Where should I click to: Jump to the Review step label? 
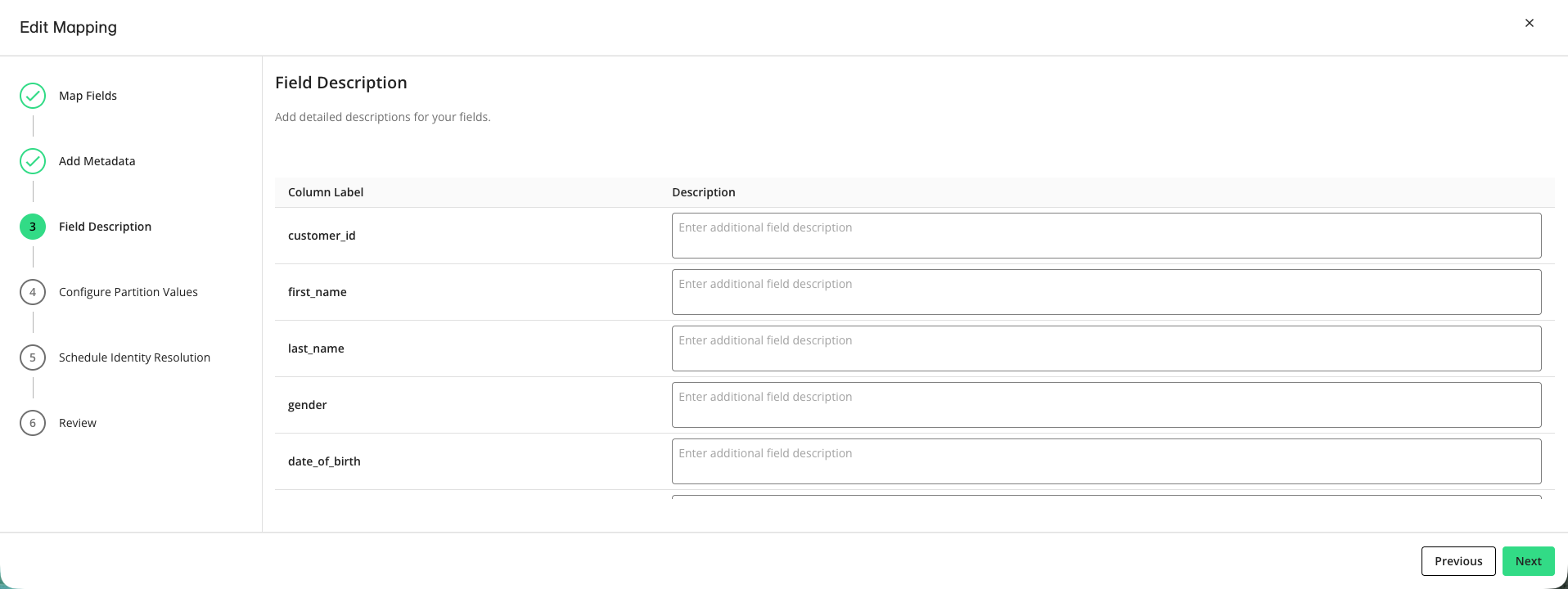[78, 423]
